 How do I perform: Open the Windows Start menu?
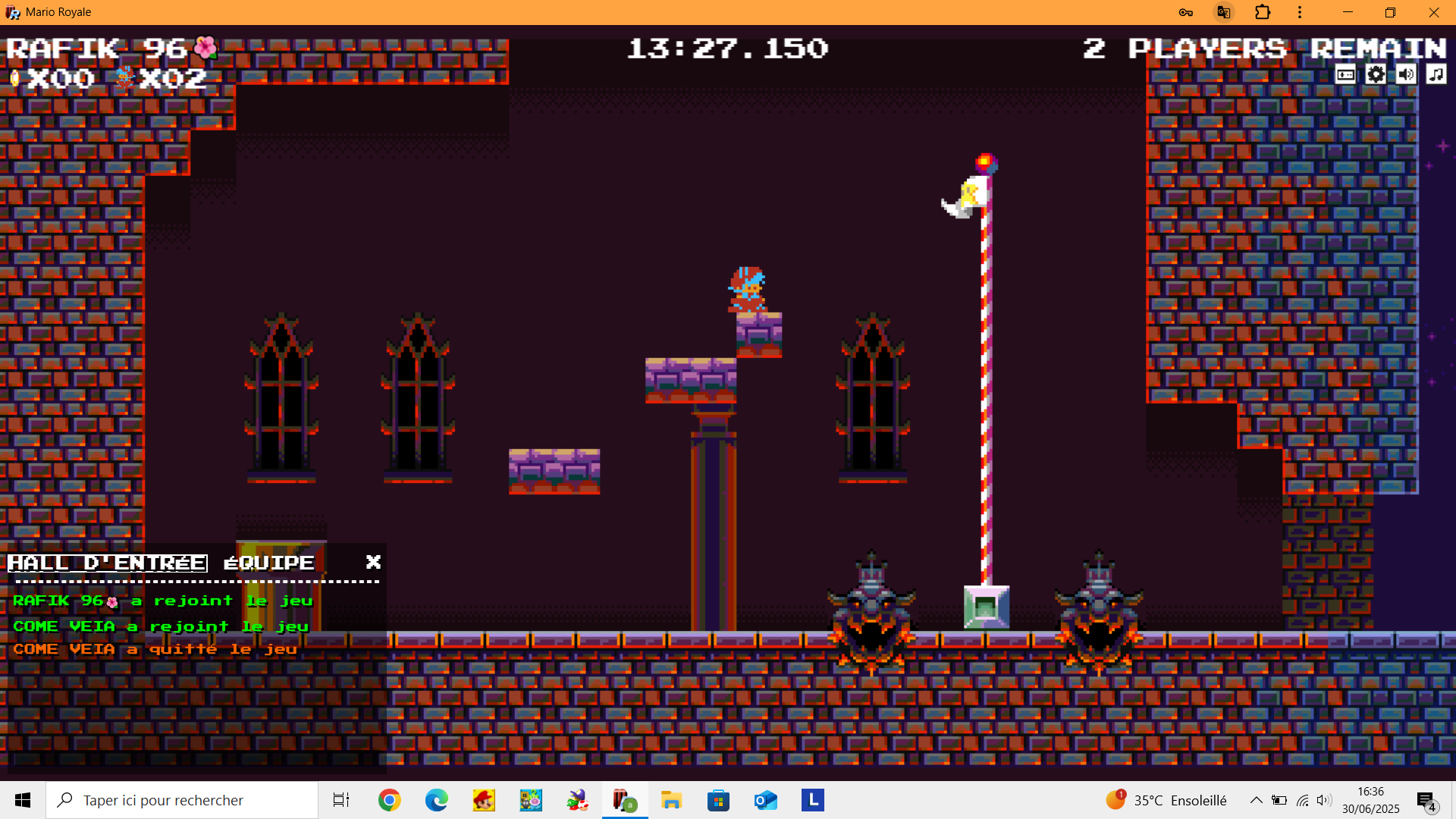23,800
